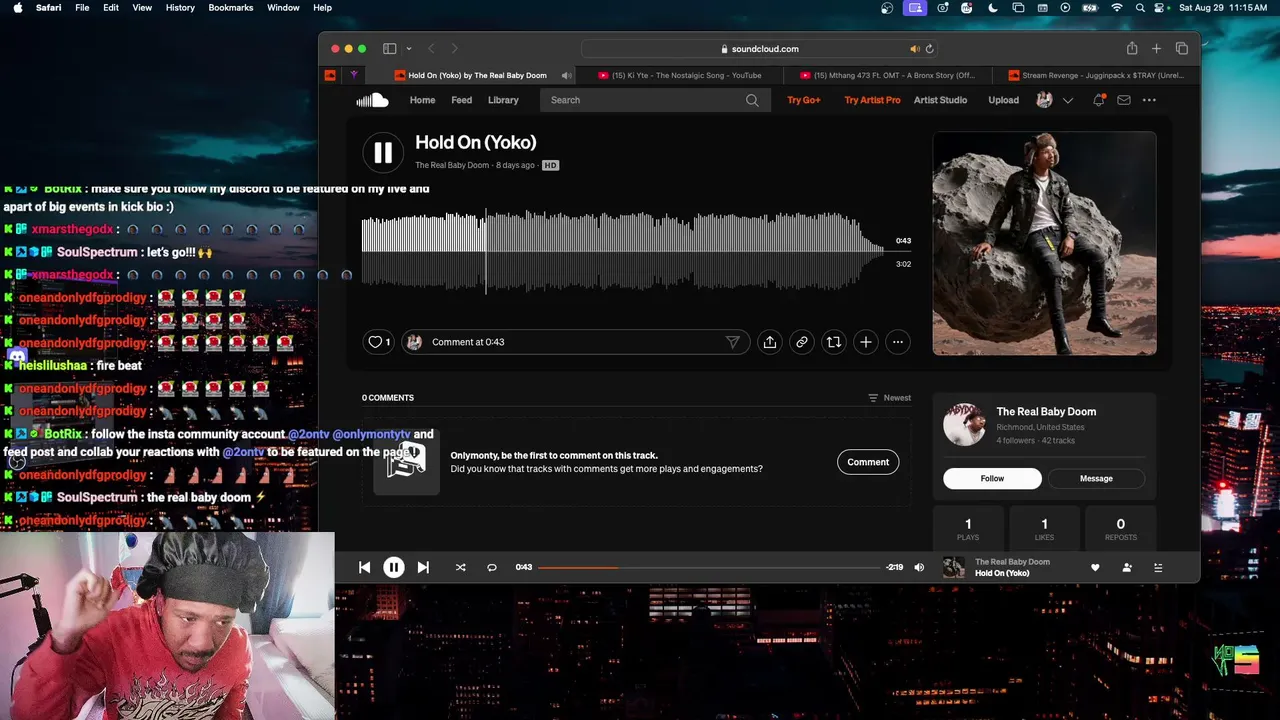Open the Hold On (Yoko) album artwork
1280x720 pixels.
(x=1044, y=244)
